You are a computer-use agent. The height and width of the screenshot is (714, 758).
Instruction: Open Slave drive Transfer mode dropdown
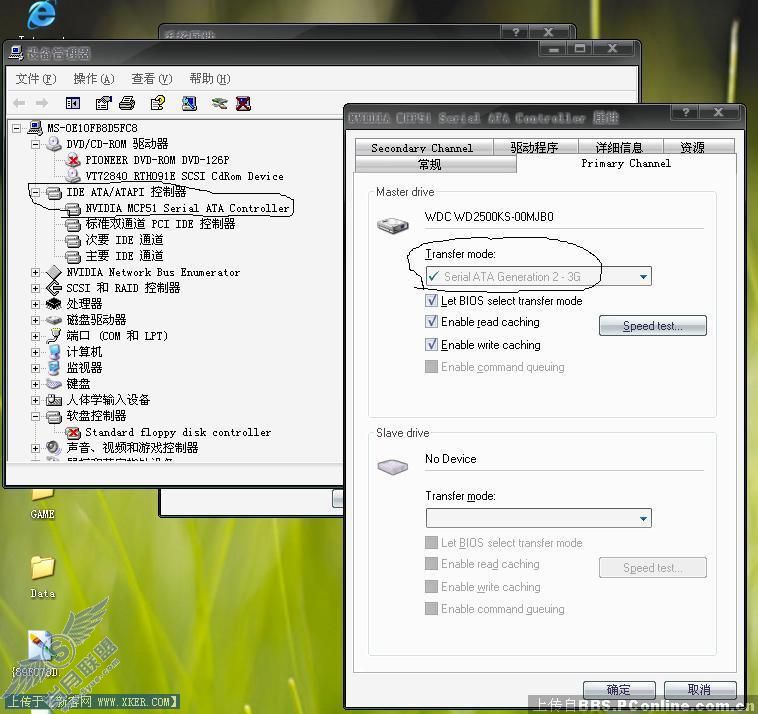(x=539, y=518)
